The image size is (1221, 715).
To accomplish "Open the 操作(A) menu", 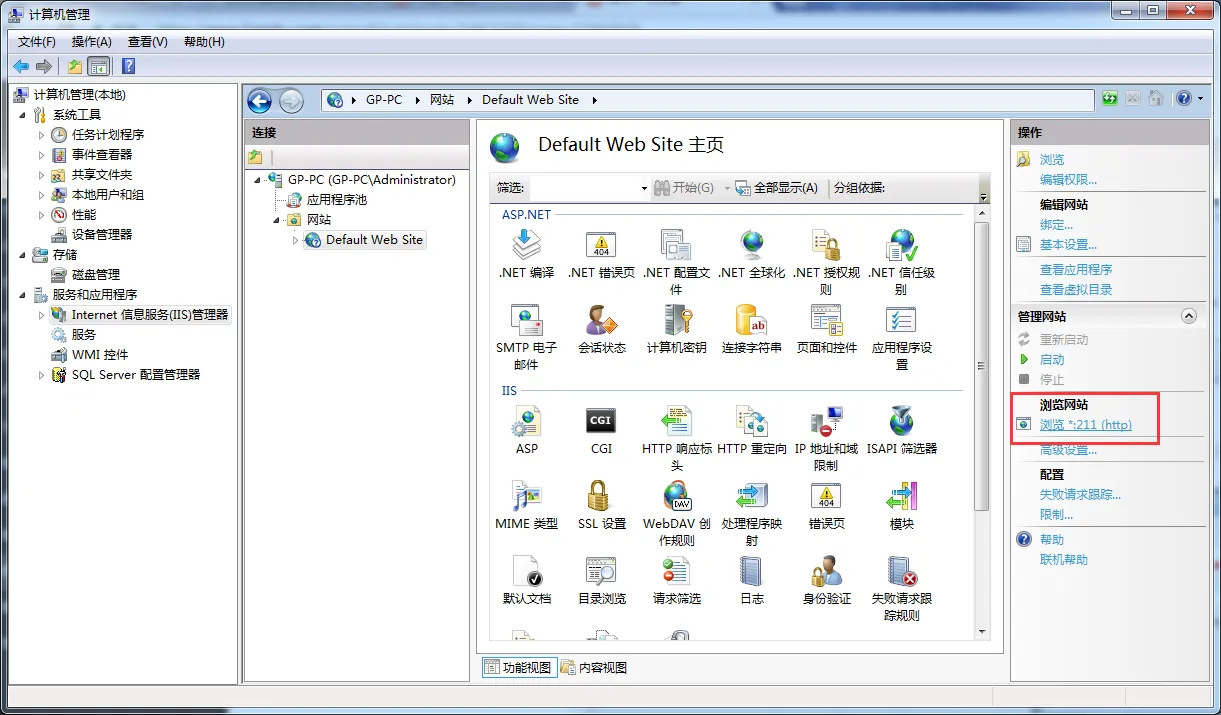I will (x=92, y=42).
